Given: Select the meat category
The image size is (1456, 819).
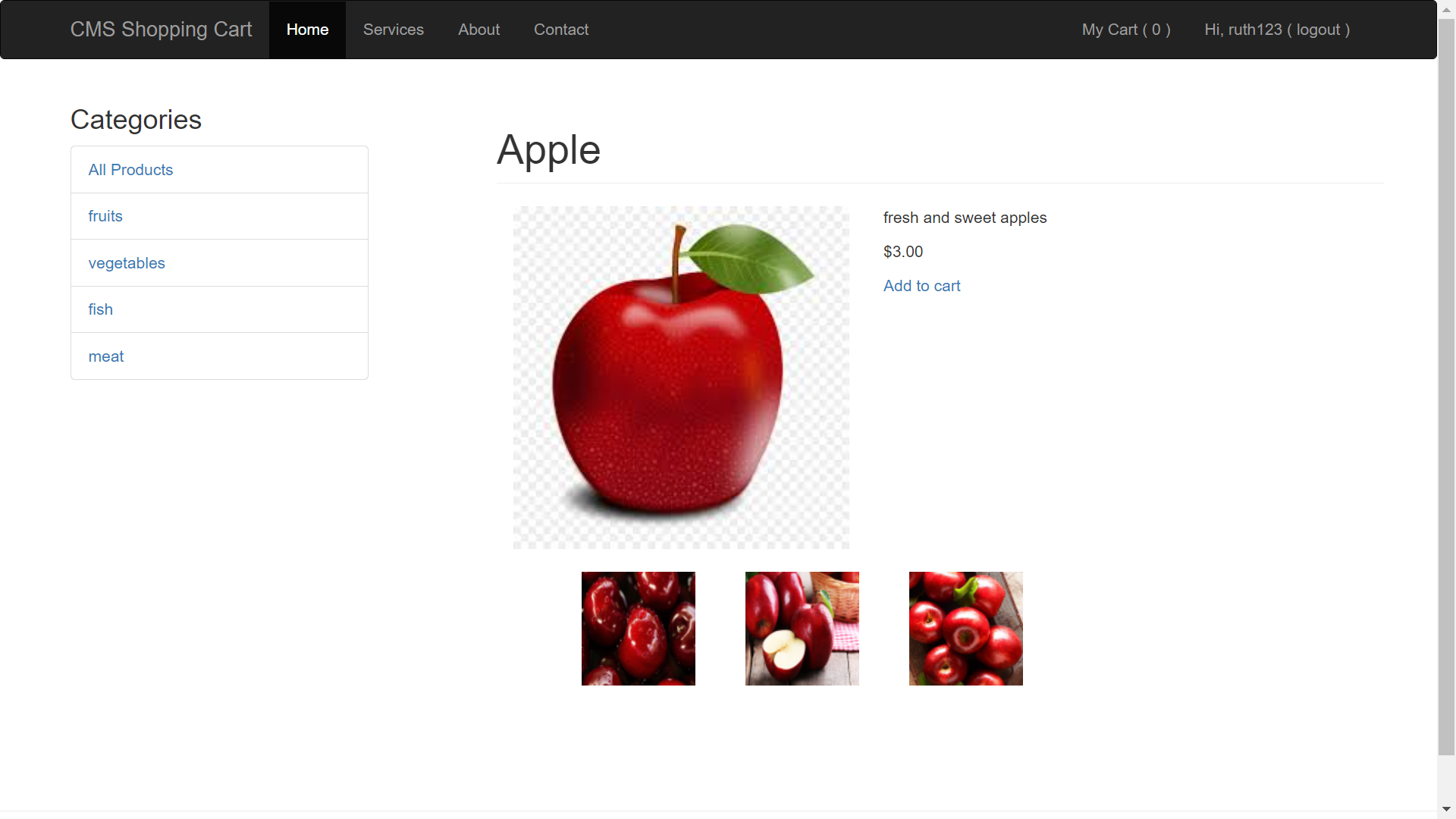Looking at the screenshot, I should 219,356.
